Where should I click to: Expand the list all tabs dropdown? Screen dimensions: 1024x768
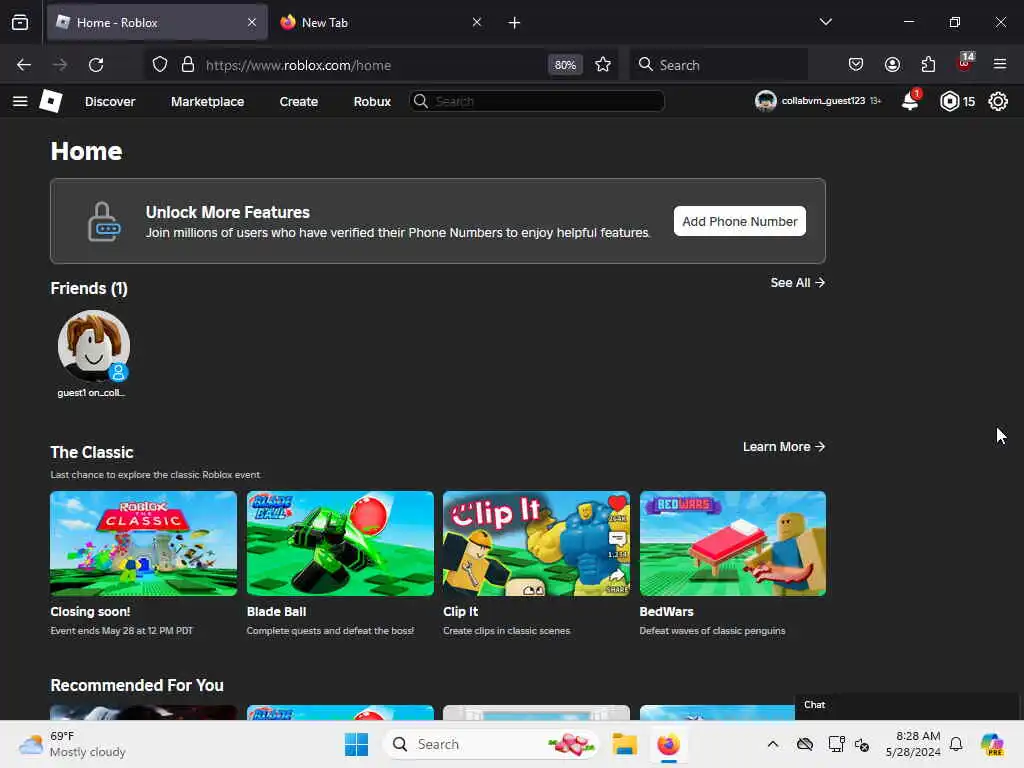pos(825,22)
